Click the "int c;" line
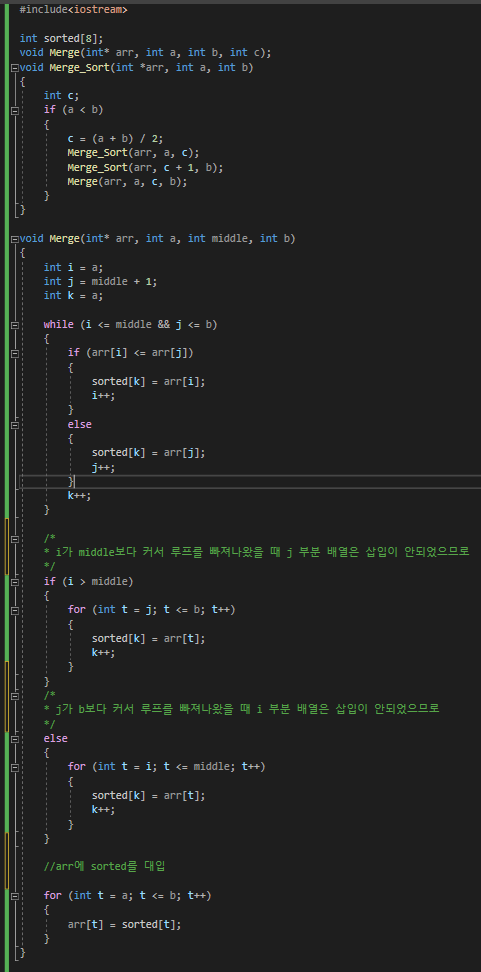 (61, 95)
